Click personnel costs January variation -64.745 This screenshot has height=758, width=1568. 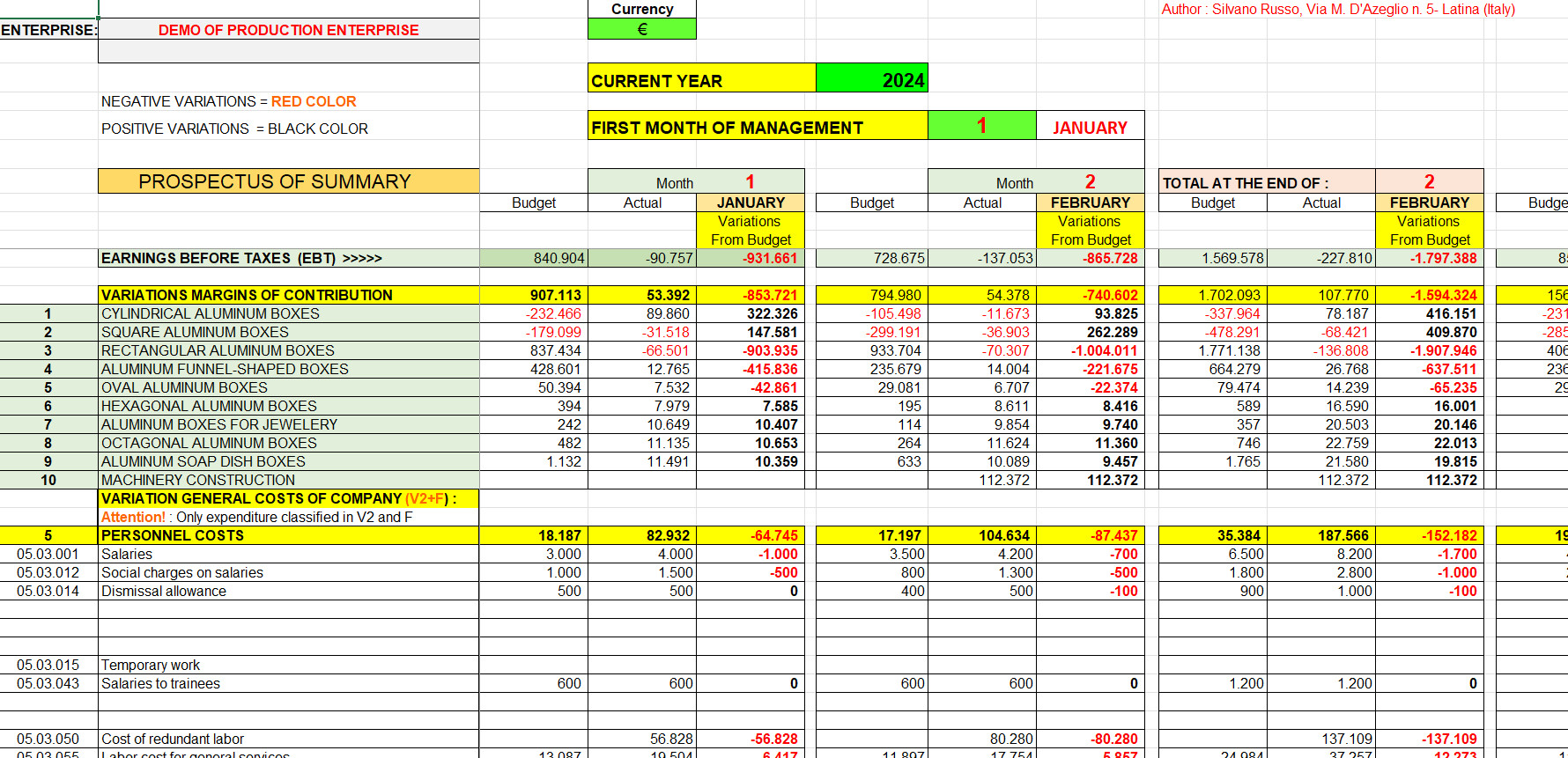coord(751,535)
